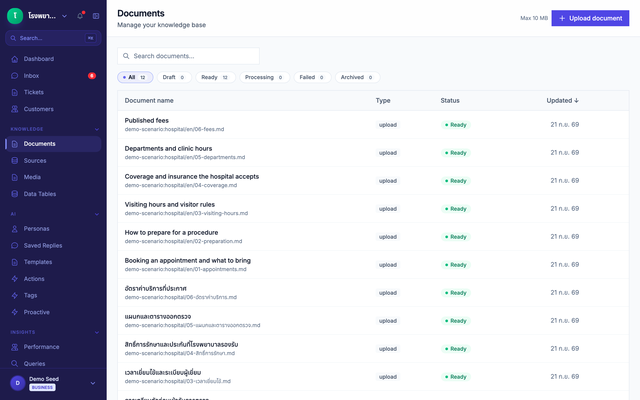Image resolution: width=640 pixels, height=400 pixels.
Task: Select the Draft filter tab
Action: pyautogui.click(x=174, y=77)
